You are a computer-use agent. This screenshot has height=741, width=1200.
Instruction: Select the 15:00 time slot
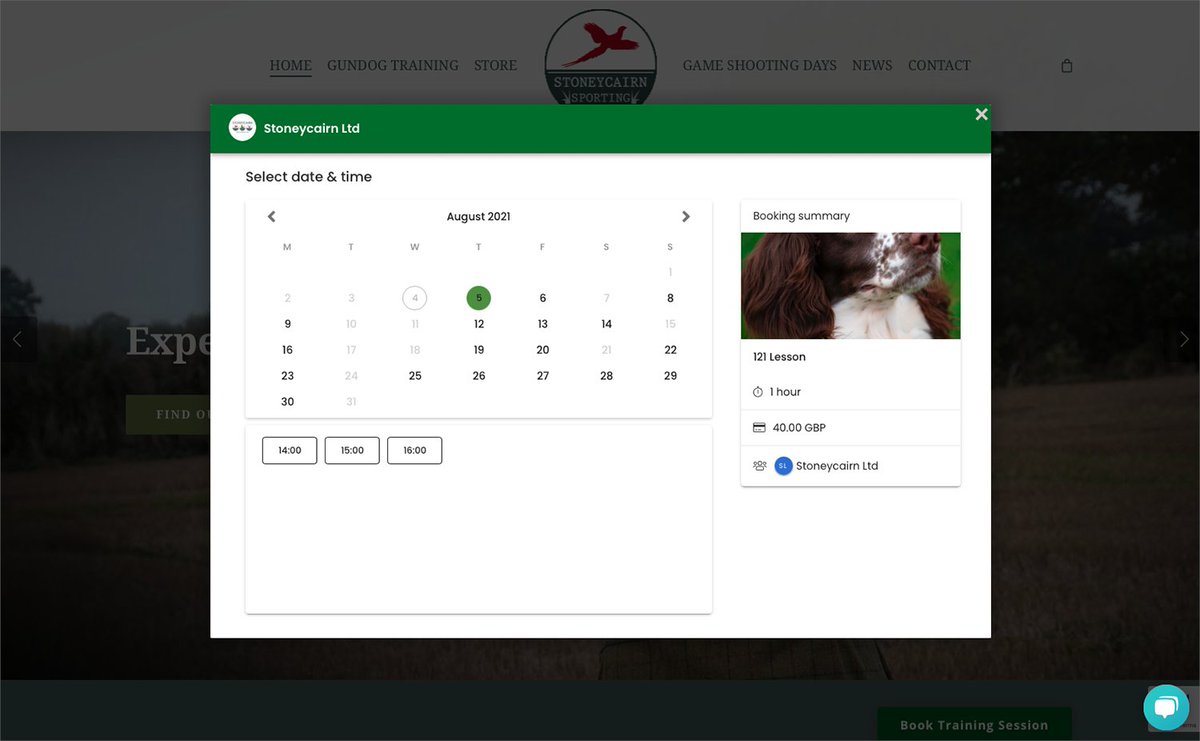click(352, 450)
